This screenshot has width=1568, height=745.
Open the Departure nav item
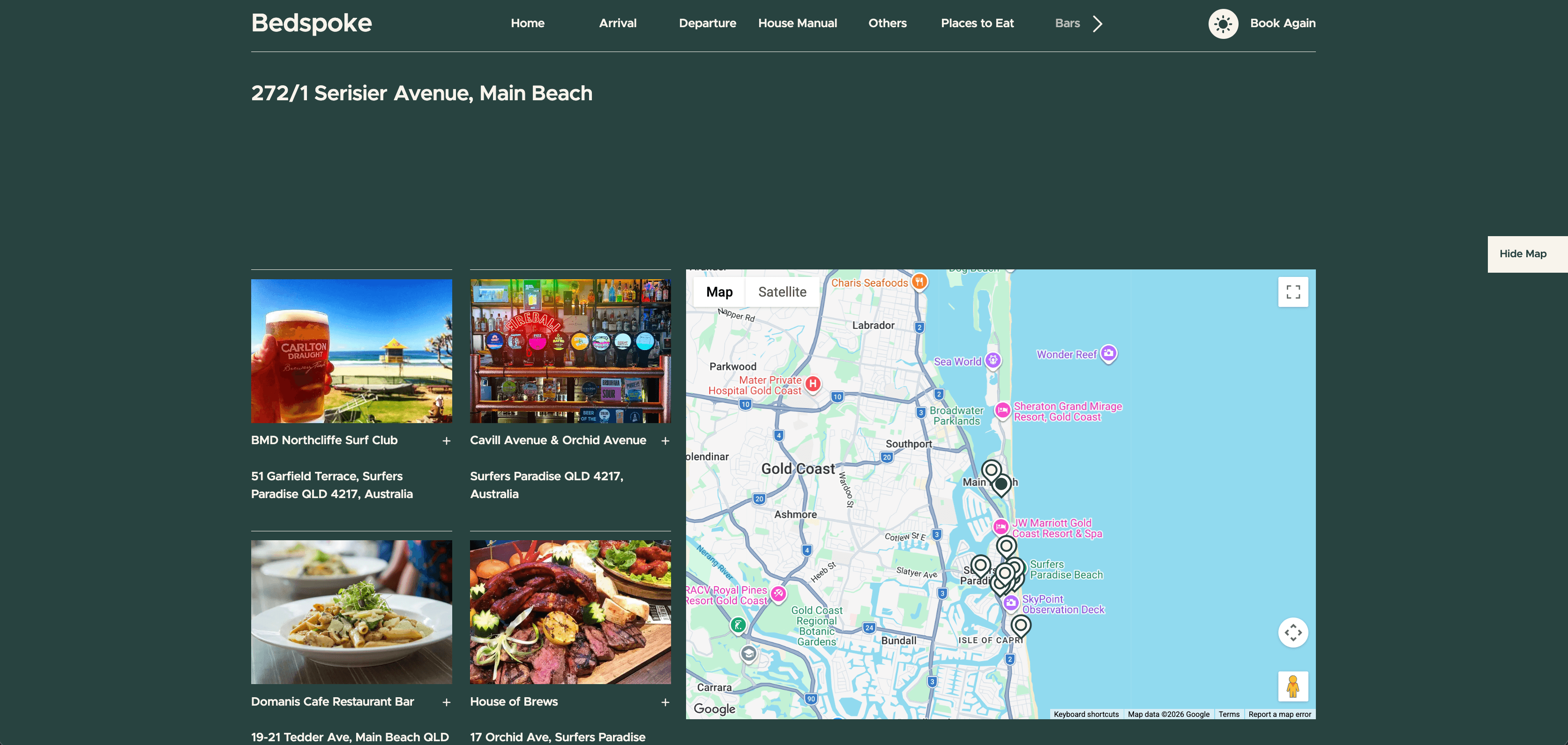pyautogui.click(x=707, y=23)
